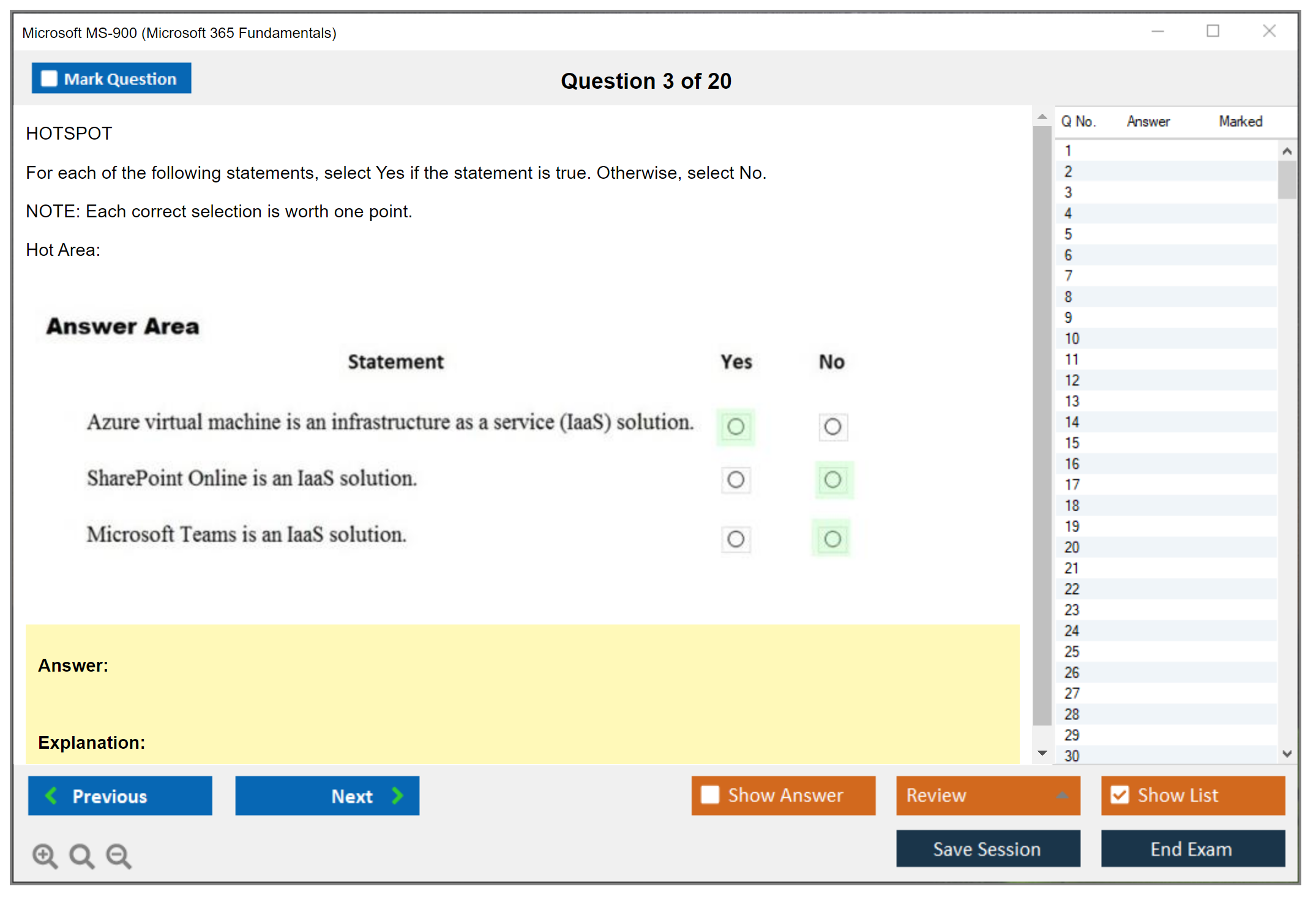Viewport: 1316px width, 900px height.
Task: Select Yes for Azure virtual machine statement
Action: pos(736,427)
